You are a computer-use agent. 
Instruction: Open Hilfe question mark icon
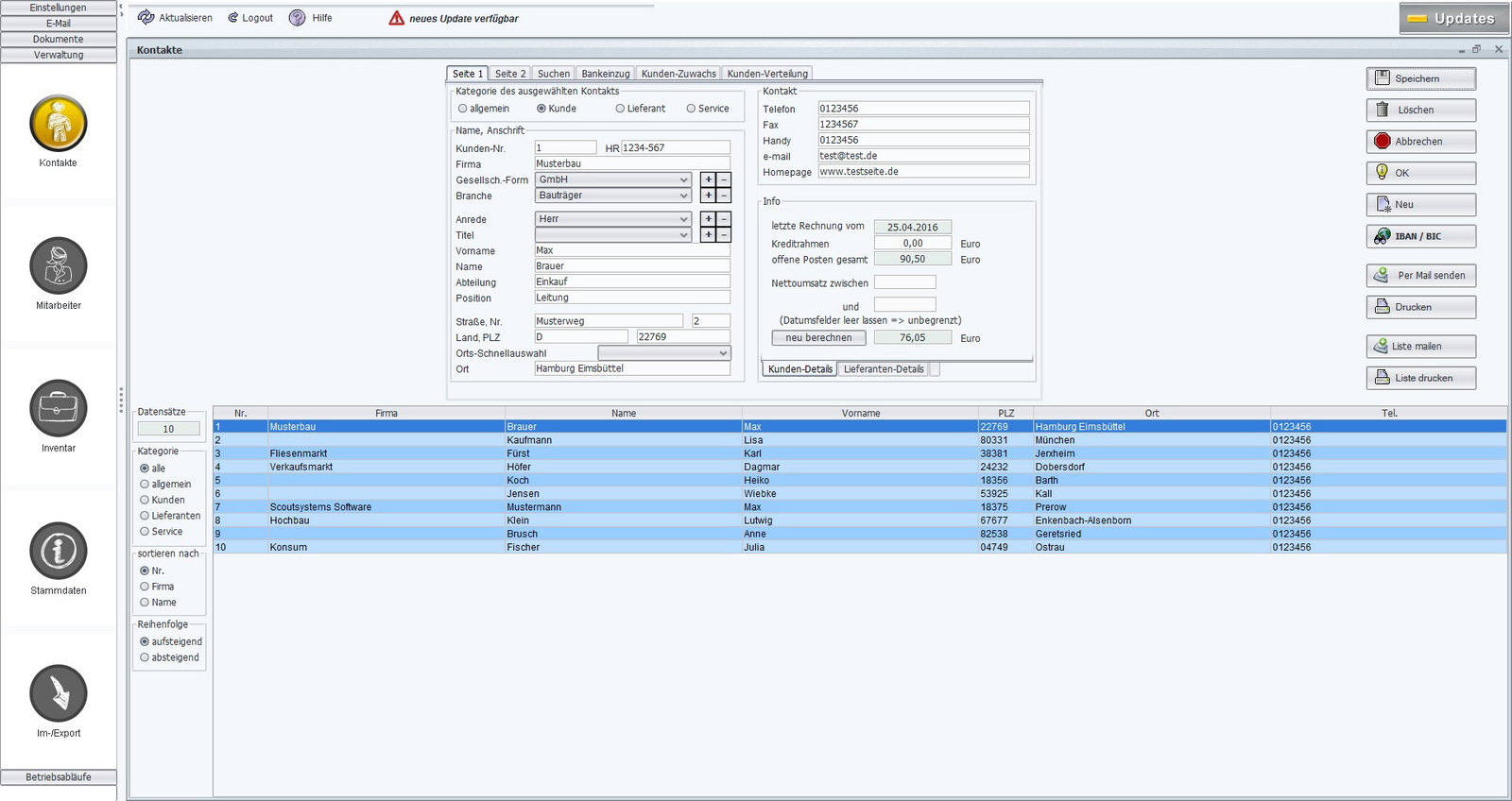click(297, 18)
